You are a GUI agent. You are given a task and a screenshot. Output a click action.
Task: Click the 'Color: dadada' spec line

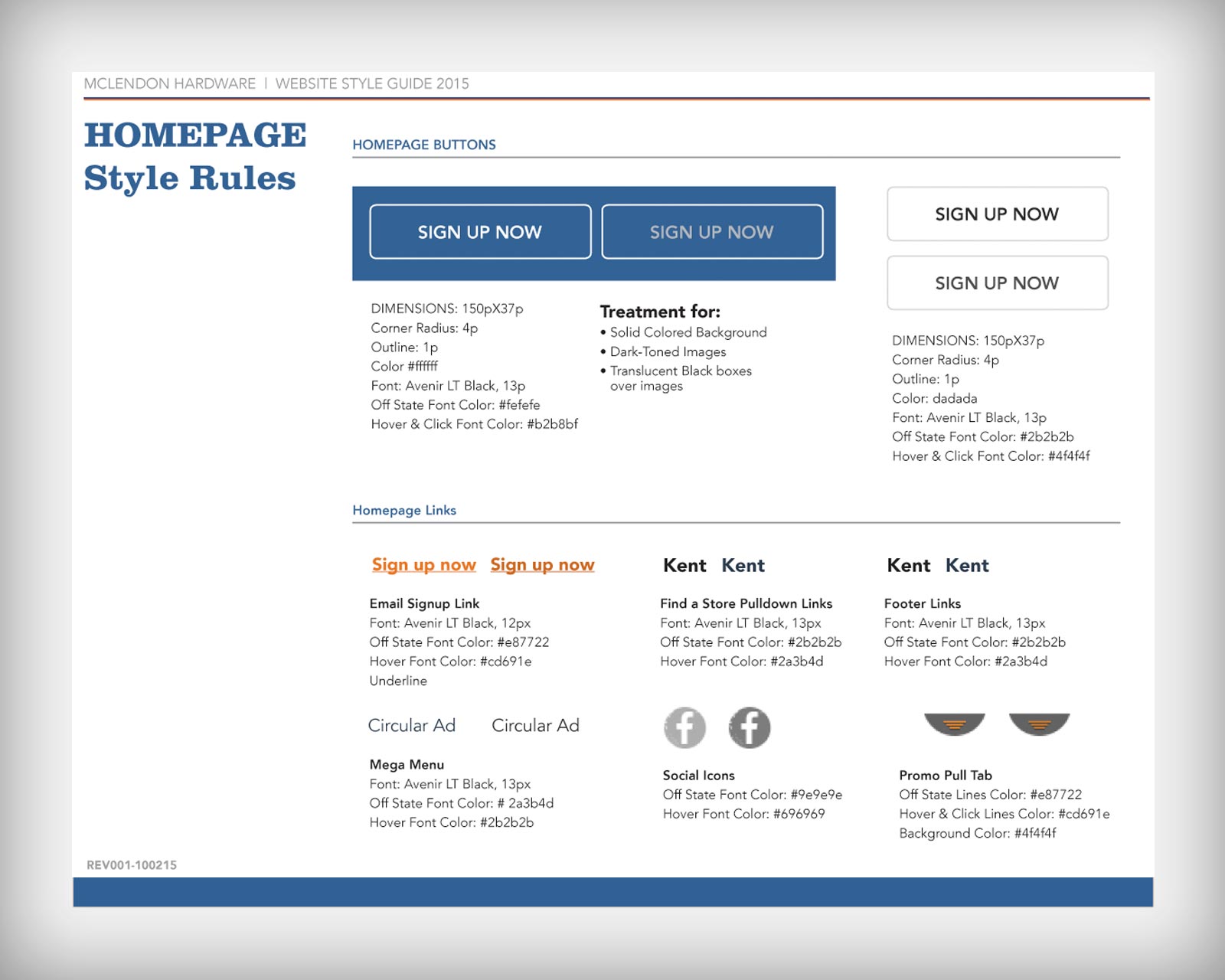[935, 398]
